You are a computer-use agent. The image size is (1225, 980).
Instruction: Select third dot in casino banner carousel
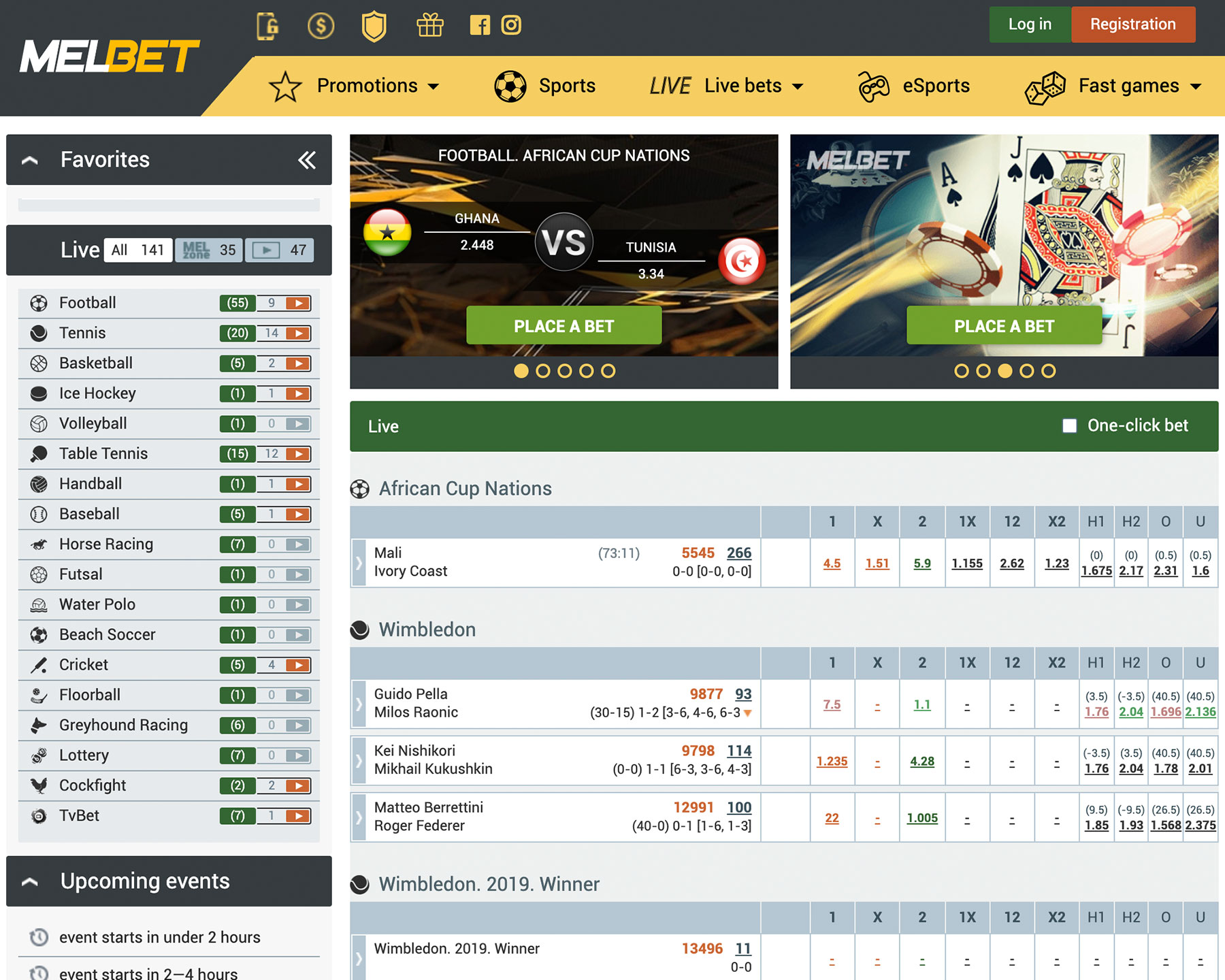(x=1005, y=371)
